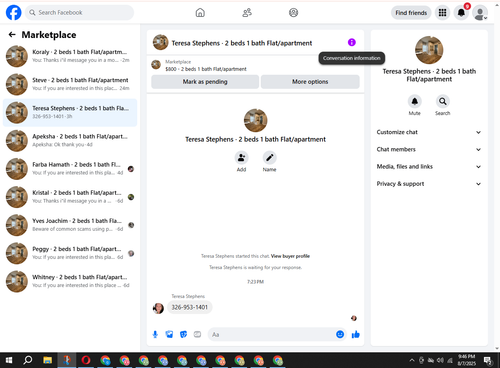Choose a sticker icon
The width and height of the screenshot is (500, 368).
(x=183, y=334)
